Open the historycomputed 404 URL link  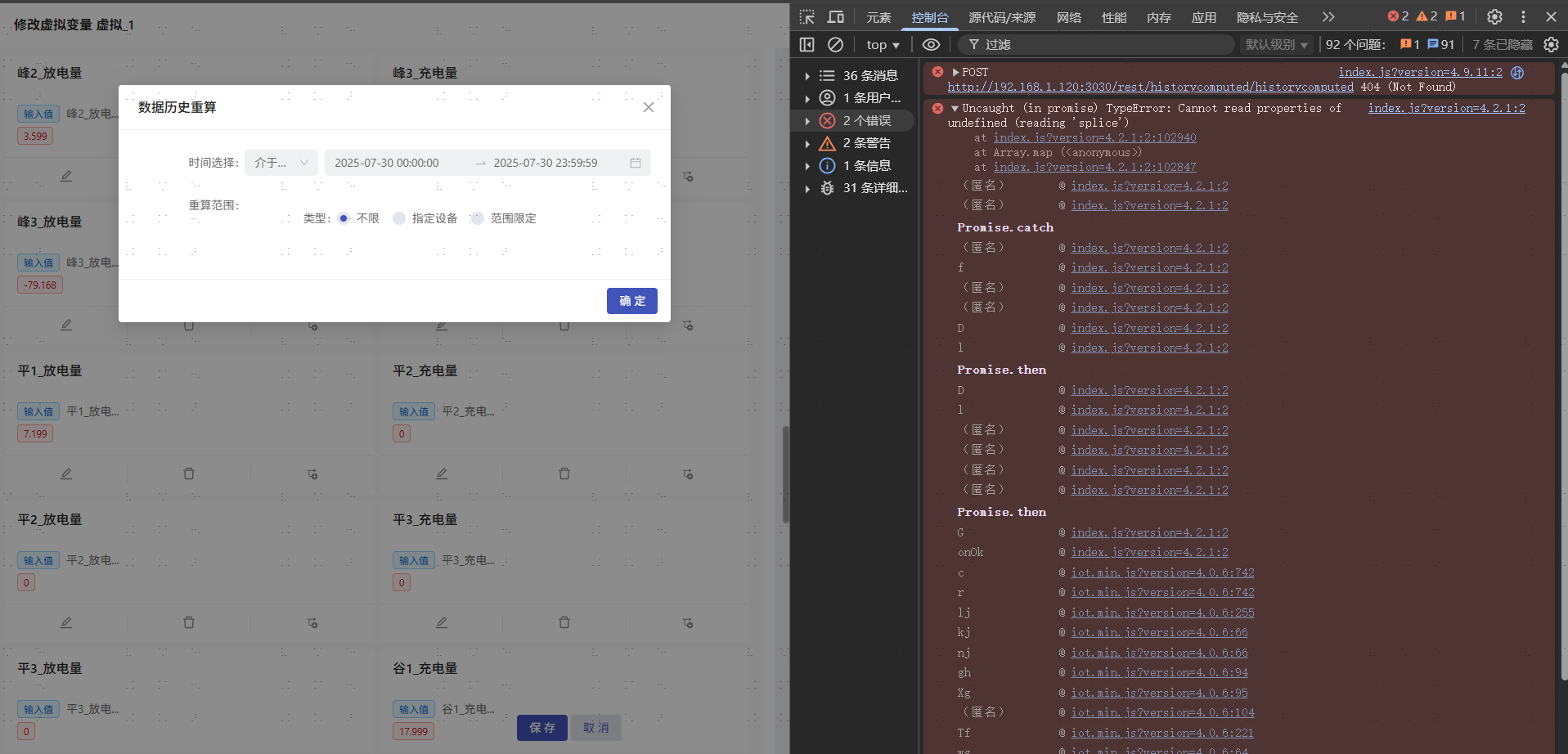coord(1150,87)
